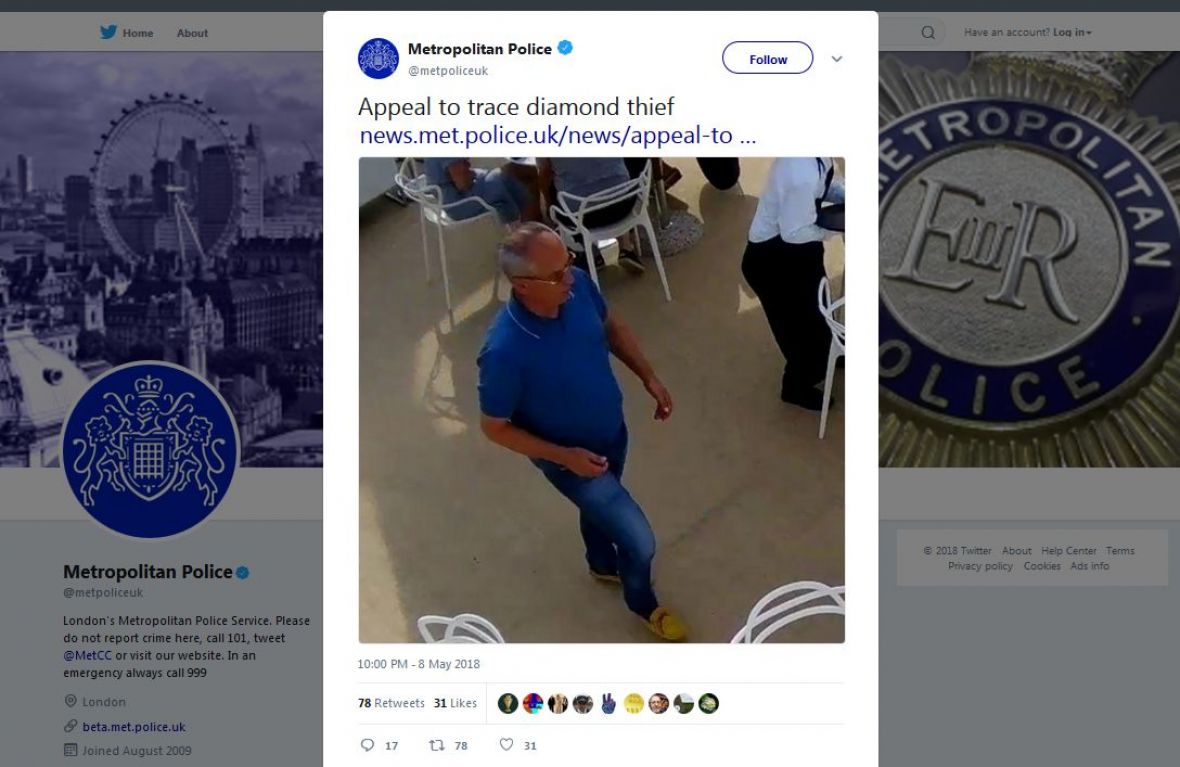Open the news.met.police.uk appeal link
This screenshot has height=767, width=1180.
[x=557, y=136]
